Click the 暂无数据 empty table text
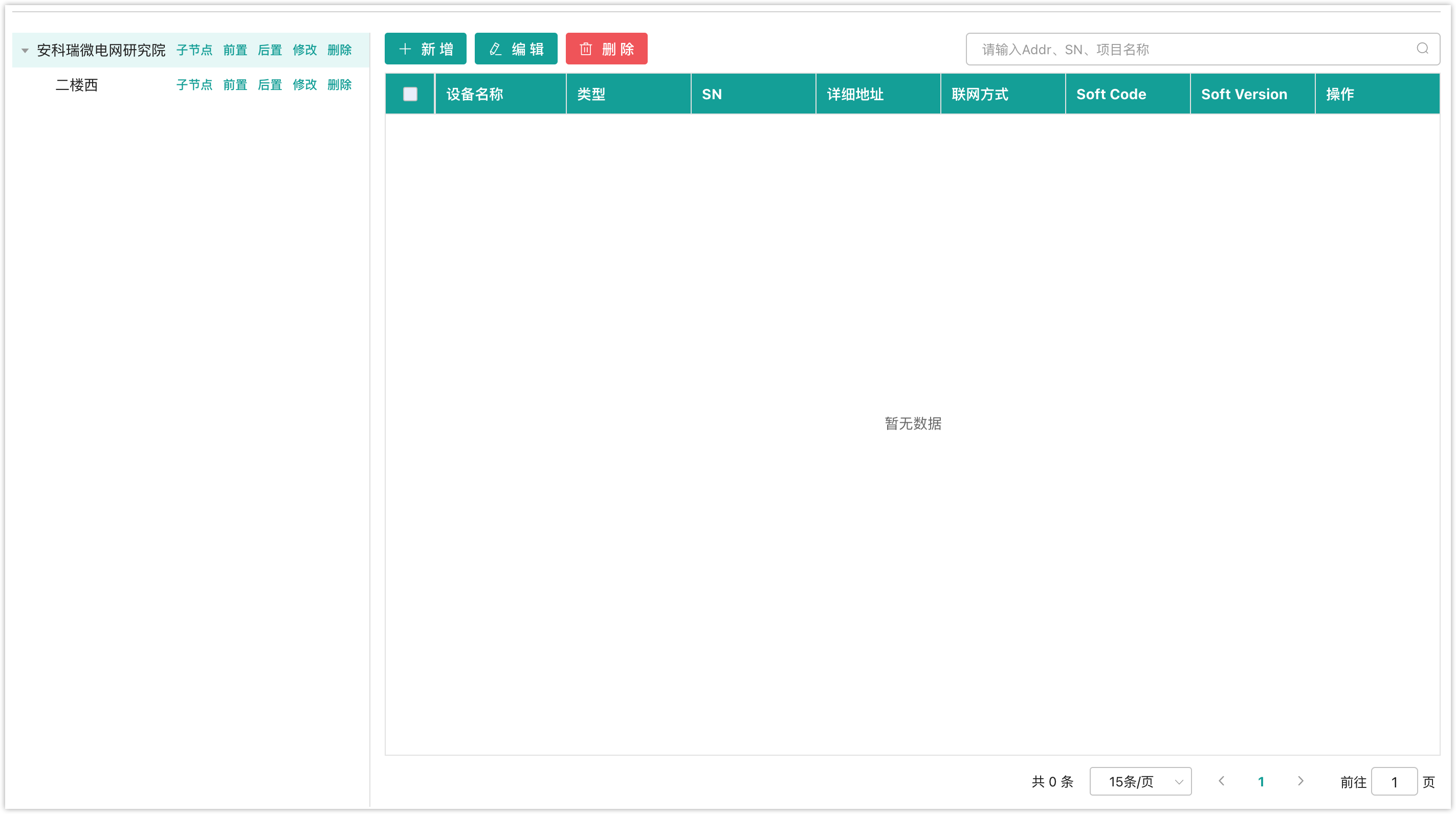This screenshot has width=1456, height=814. (913, 424)
